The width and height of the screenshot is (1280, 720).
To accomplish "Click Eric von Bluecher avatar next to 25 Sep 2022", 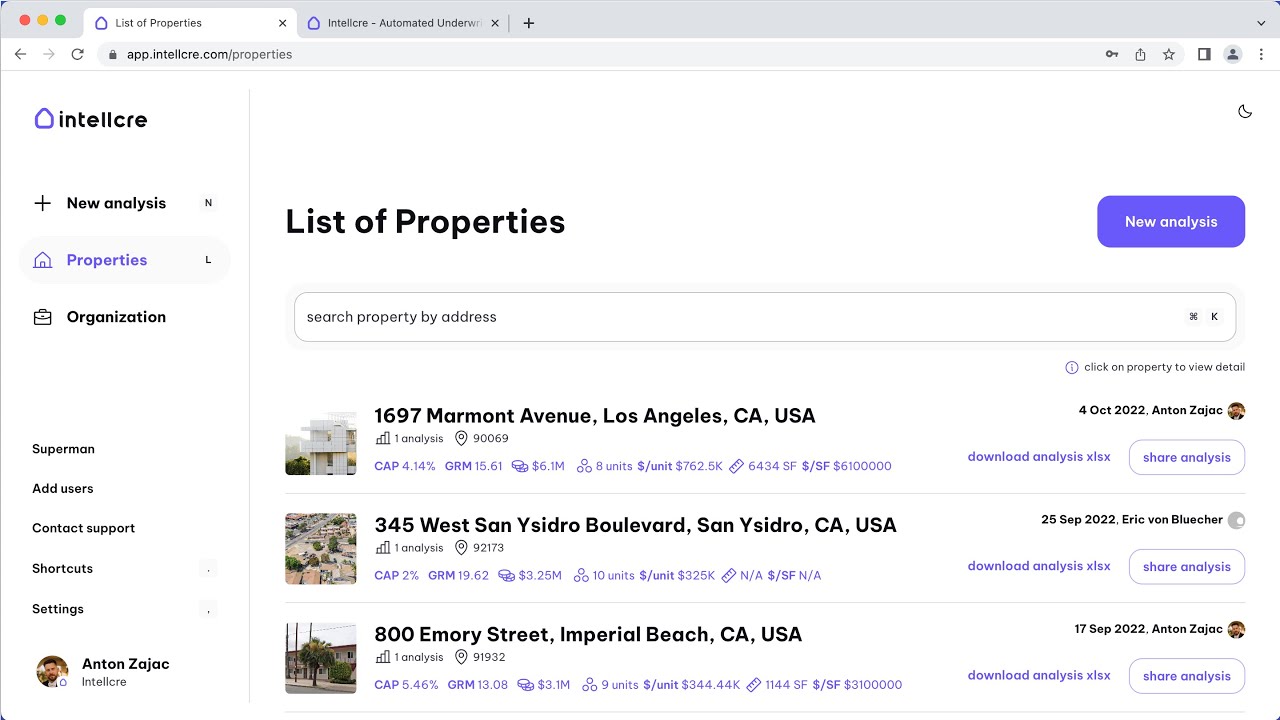I will pos(1236,520).
